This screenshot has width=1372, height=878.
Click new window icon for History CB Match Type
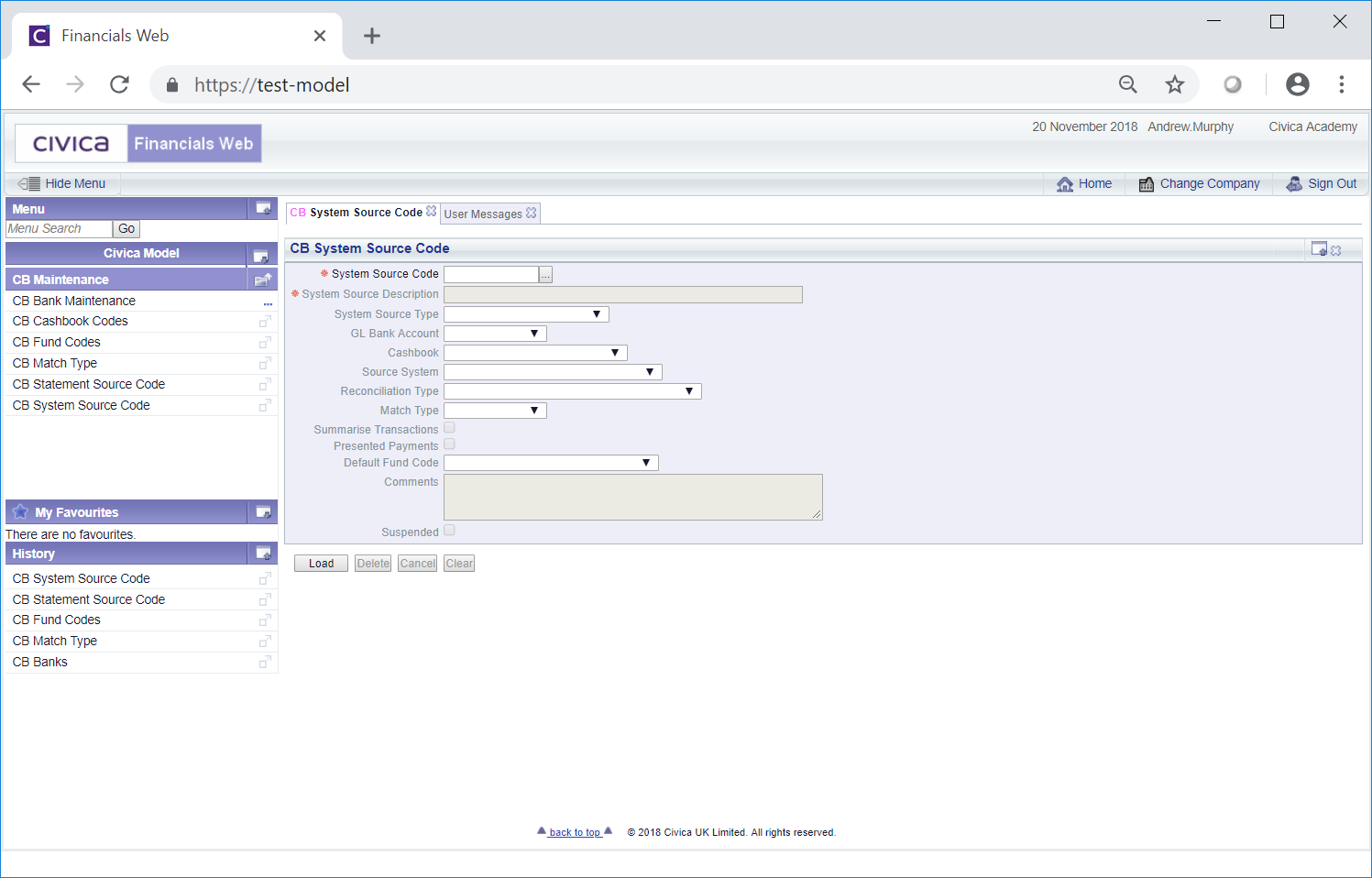tap(265, 642)
